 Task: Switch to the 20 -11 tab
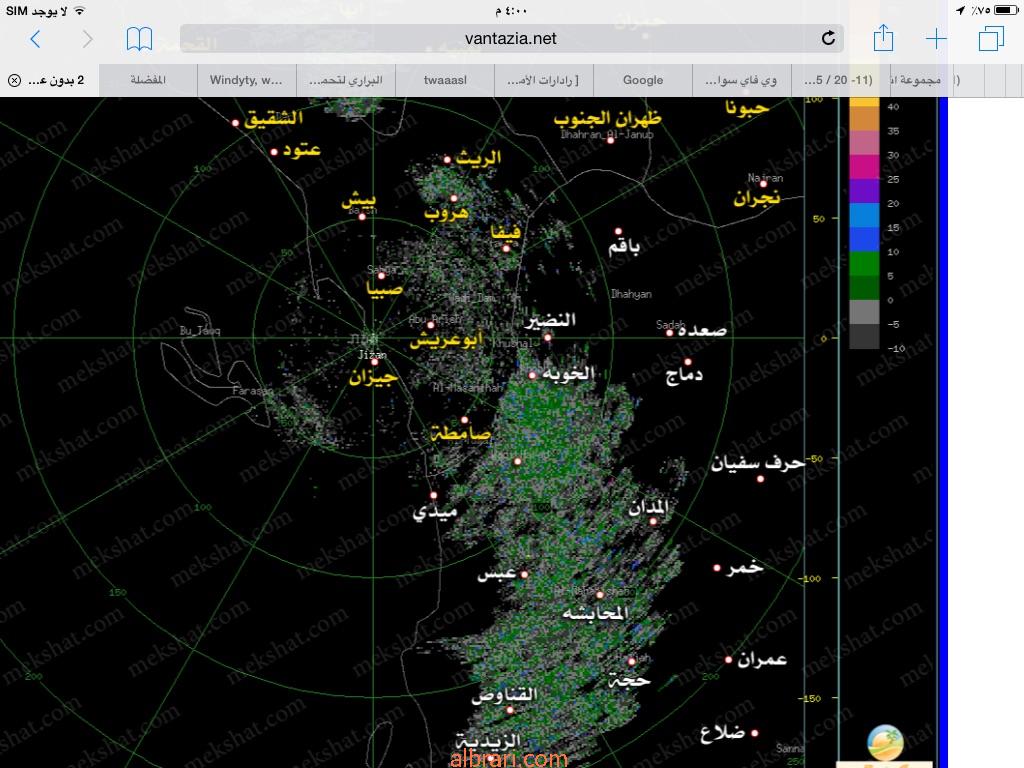(x=839, y=80)
